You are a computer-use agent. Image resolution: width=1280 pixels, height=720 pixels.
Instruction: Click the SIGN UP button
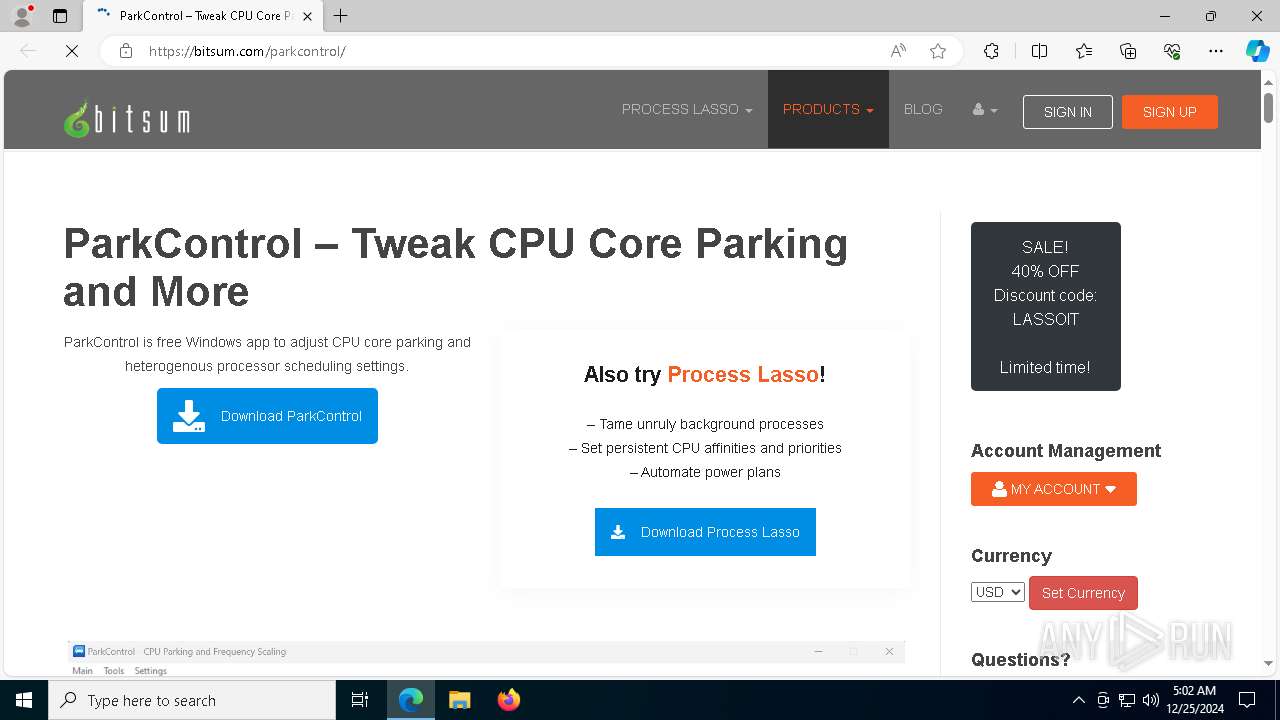[1170, 112]
